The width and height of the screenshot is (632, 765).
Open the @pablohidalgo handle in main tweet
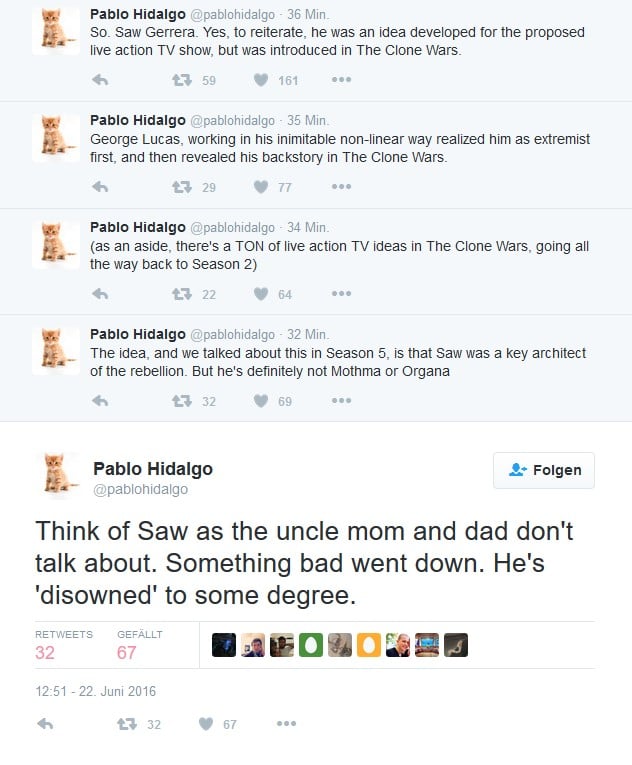pyautogui.click(x=141, y=489)
